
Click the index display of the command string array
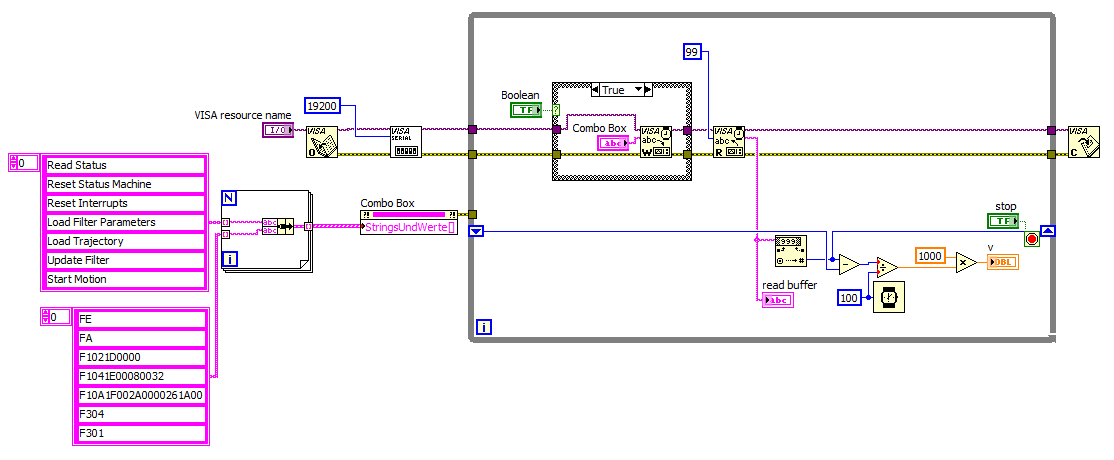point(55,317)
